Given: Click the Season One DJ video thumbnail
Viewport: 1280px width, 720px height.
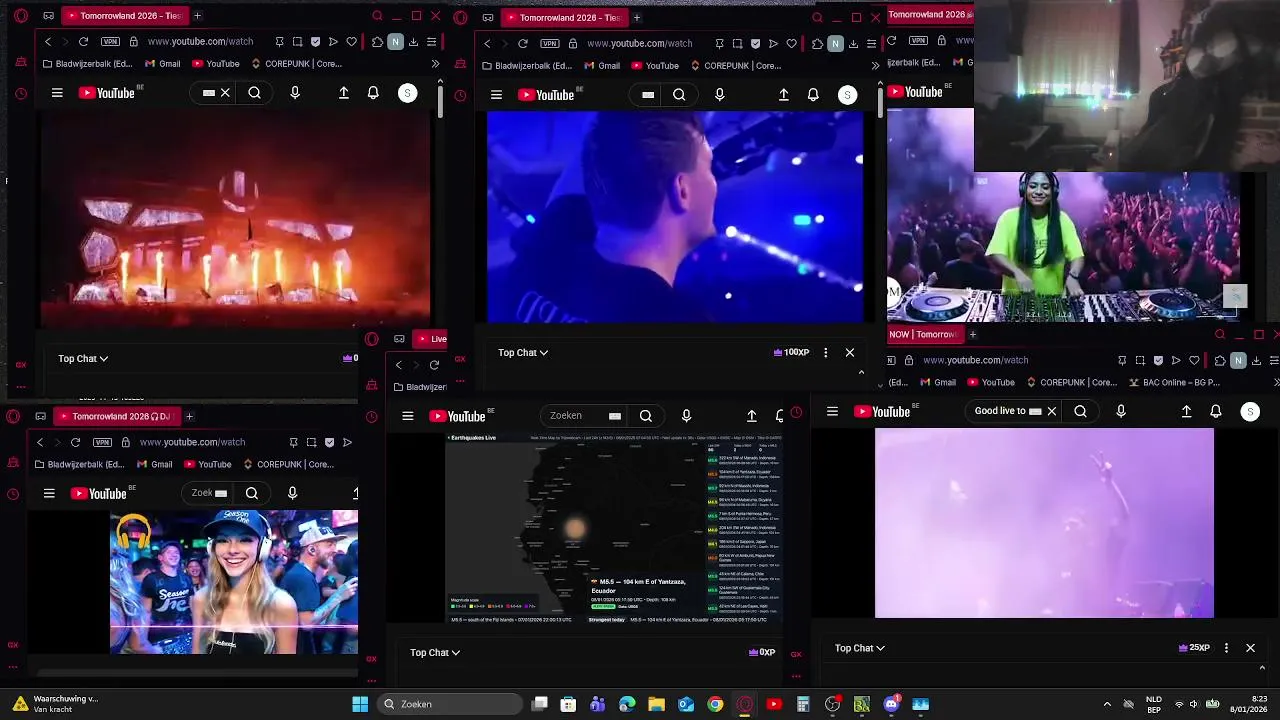Looking at the screenshot, I should pyautogui.click(x=234, y=582).
